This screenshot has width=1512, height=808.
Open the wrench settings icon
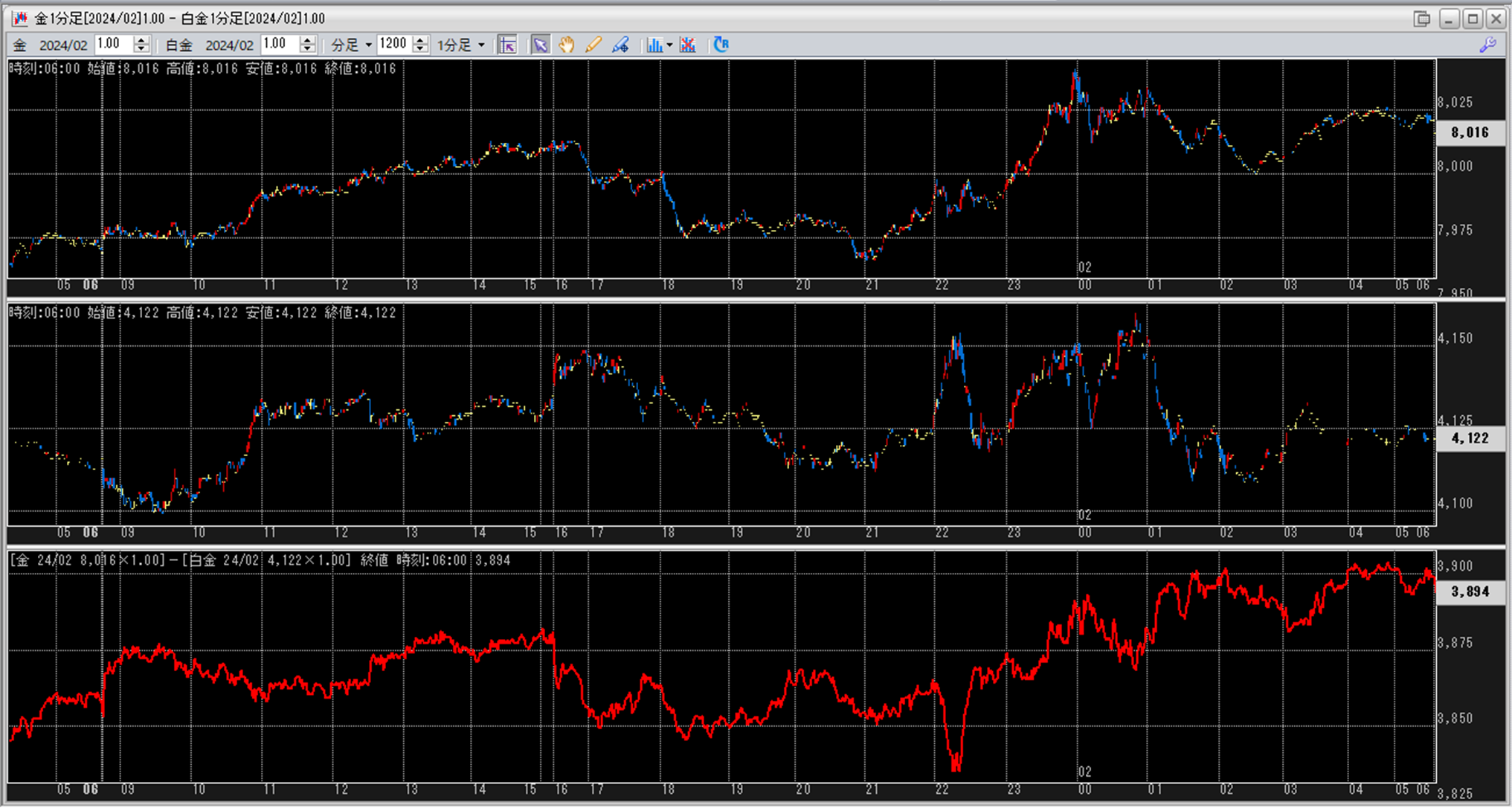point(1487,45)
